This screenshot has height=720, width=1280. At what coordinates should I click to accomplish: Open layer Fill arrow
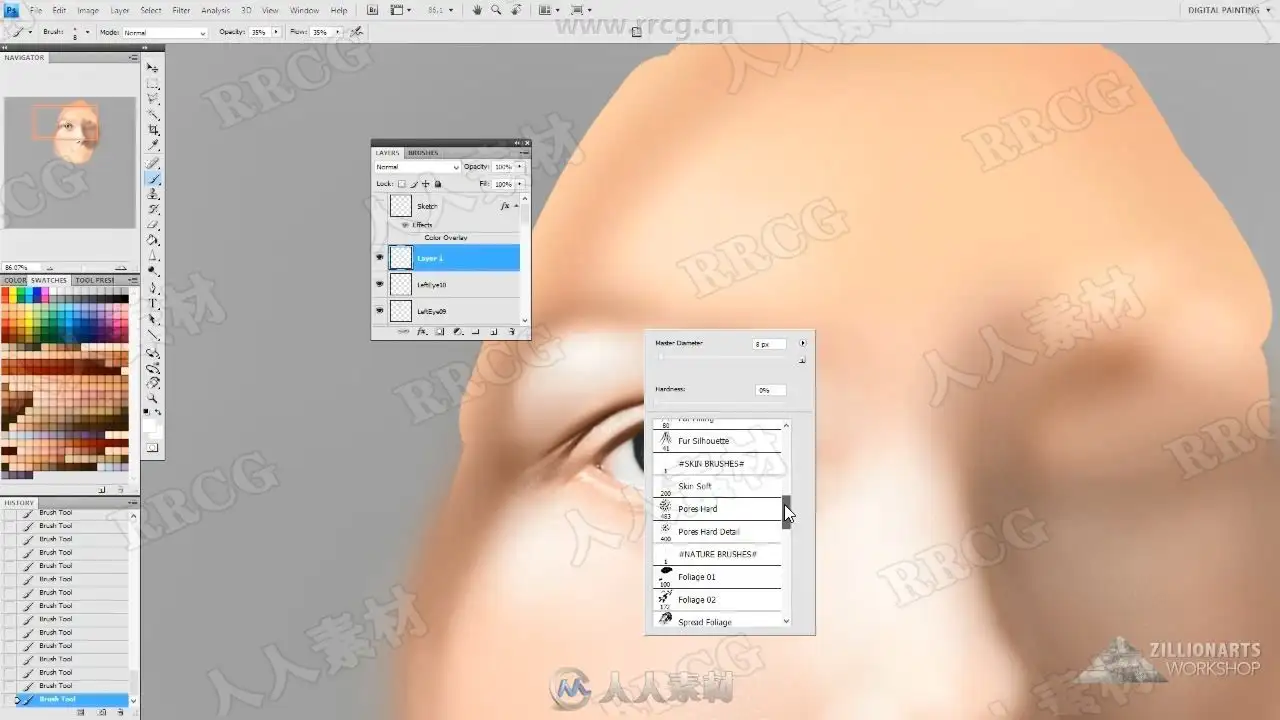pos(518,184)
